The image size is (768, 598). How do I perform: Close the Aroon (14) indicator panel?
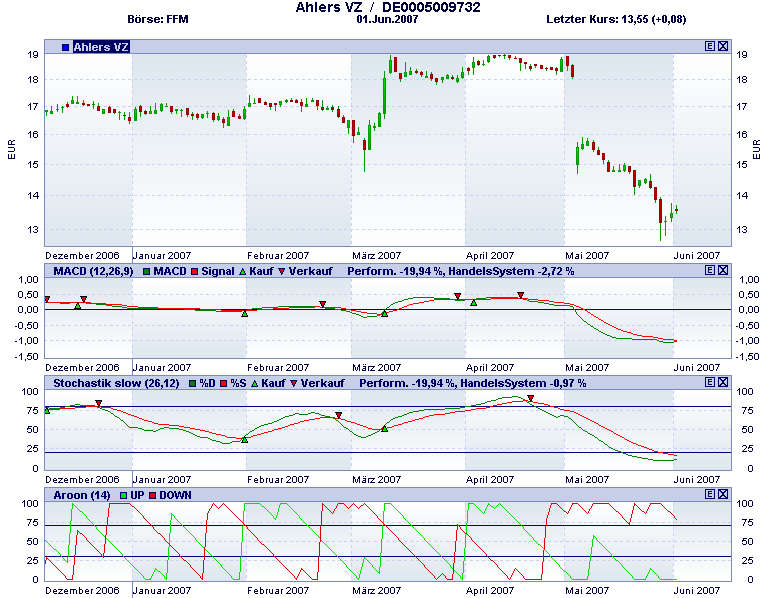coord(723,494)
